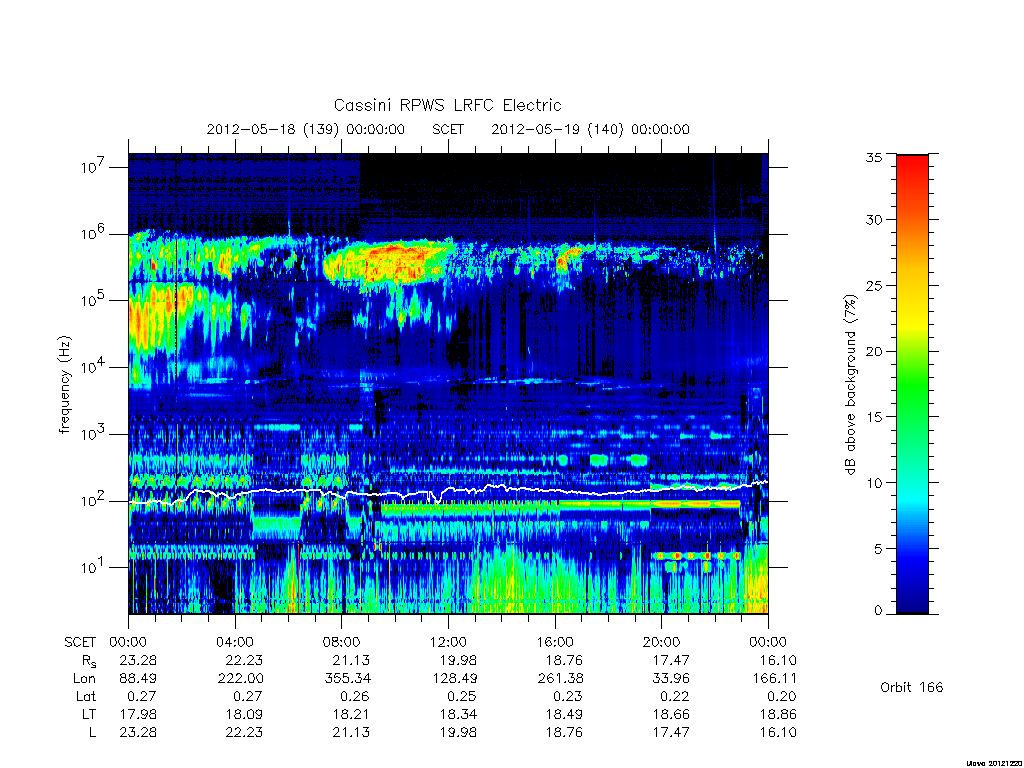
Task: Click the '30' color bar tick label
Action: [x=874, y=220]
